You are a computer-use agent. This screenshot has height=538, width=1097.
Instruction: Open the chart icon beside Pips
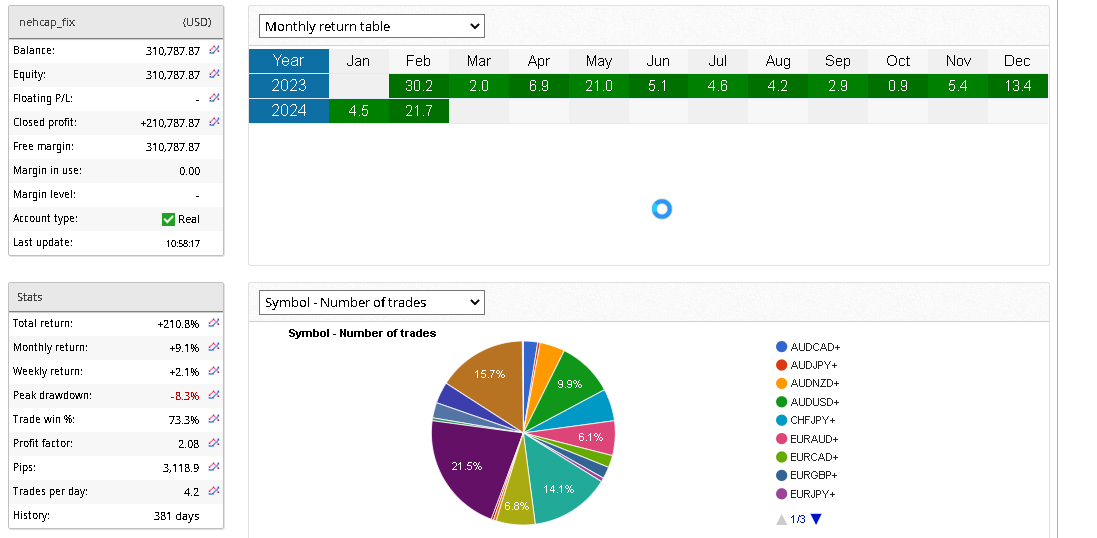(x=214, y=467)
